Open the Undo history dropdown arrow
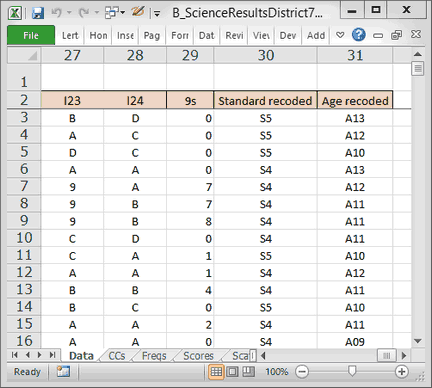 click(x=69, y=13)
